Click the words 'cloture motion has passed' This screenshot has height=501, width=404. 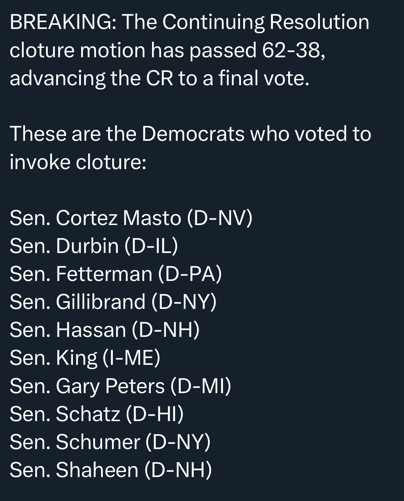(x=133, y=50)
